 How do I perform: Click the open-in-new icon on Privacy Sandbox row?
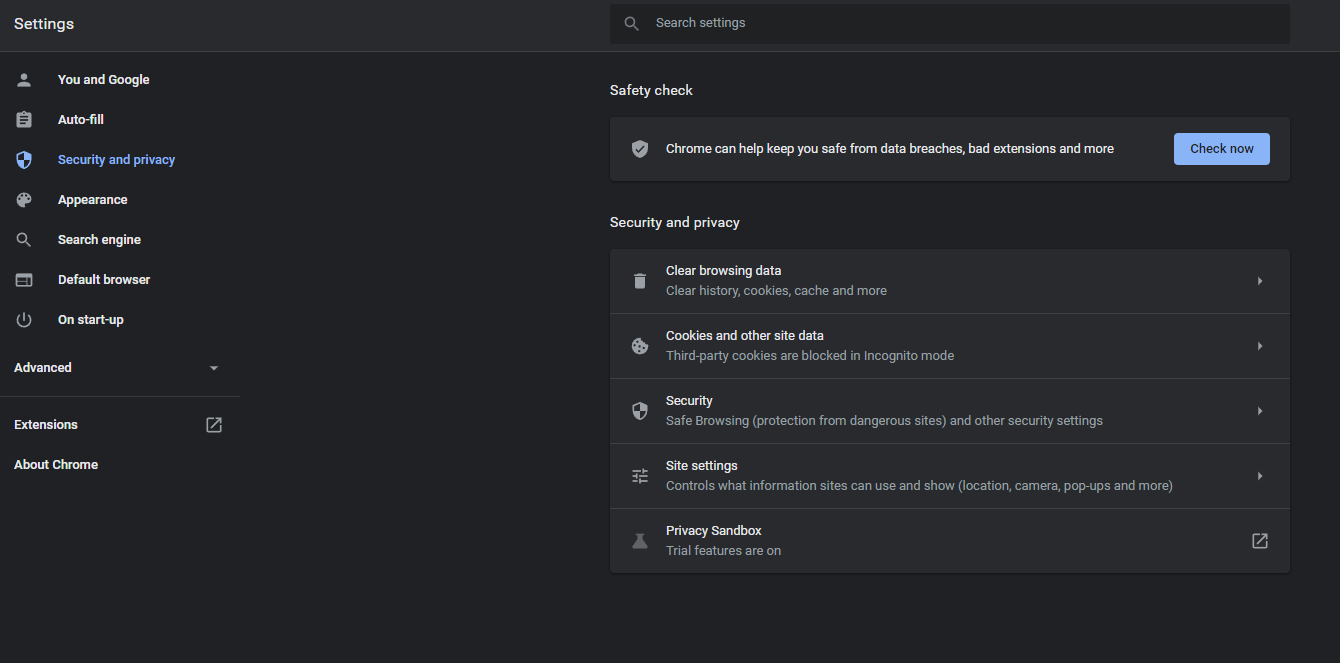[x=1260, y=541]
